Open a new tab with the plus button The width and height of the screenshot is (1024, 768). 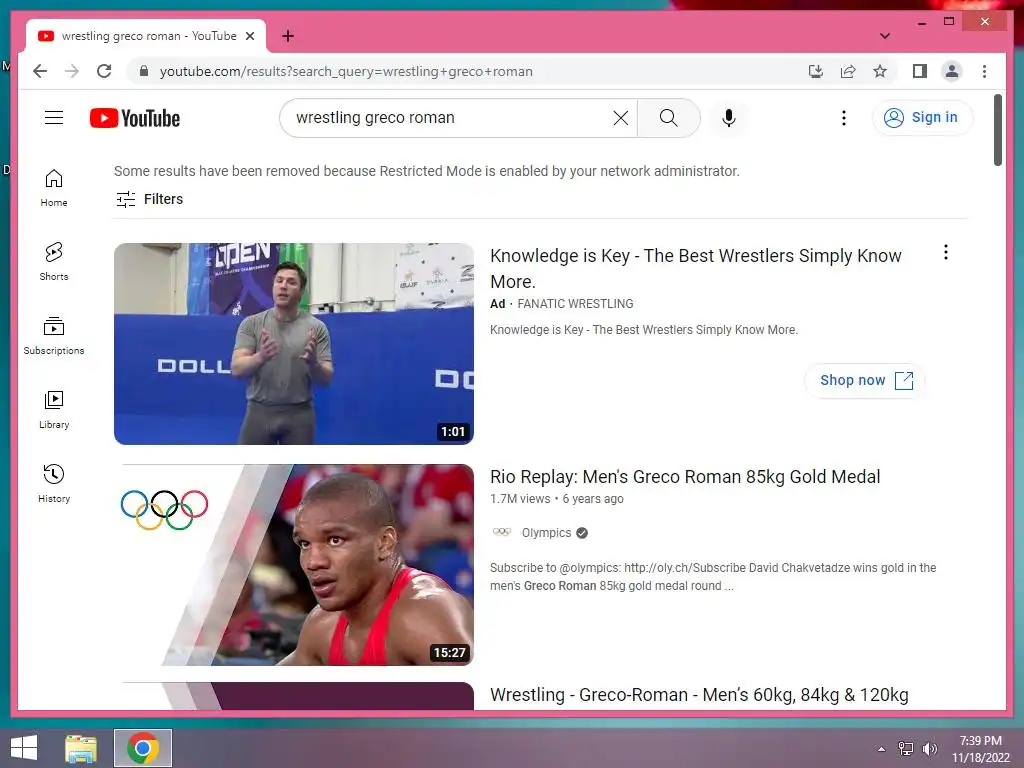(288, 36)
